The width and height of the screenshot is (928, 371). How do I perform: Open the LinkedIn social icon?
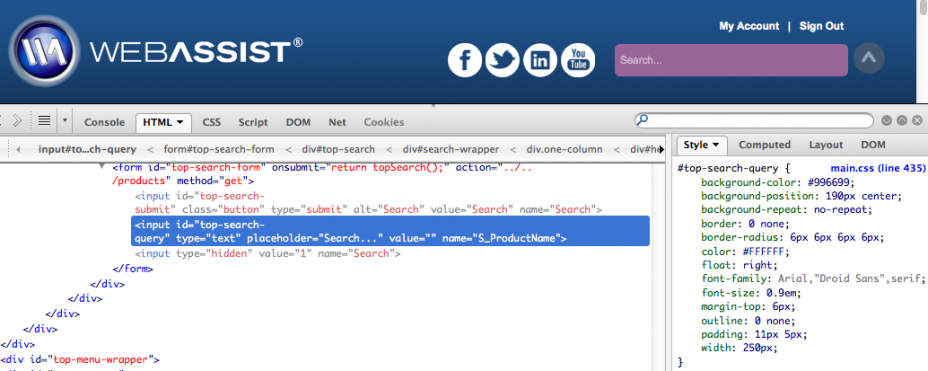coord(540,60)
